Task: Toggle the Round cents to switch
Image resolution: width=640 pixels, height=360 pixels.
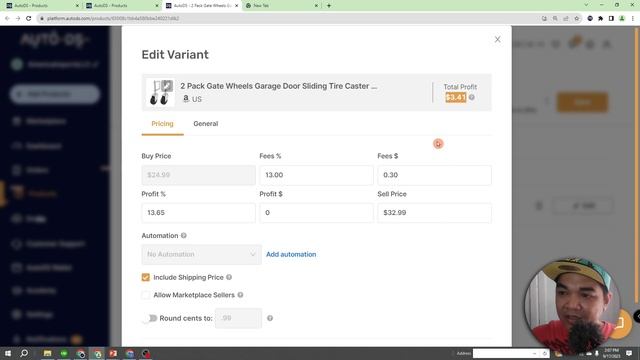Action: [x=149, y=318]
